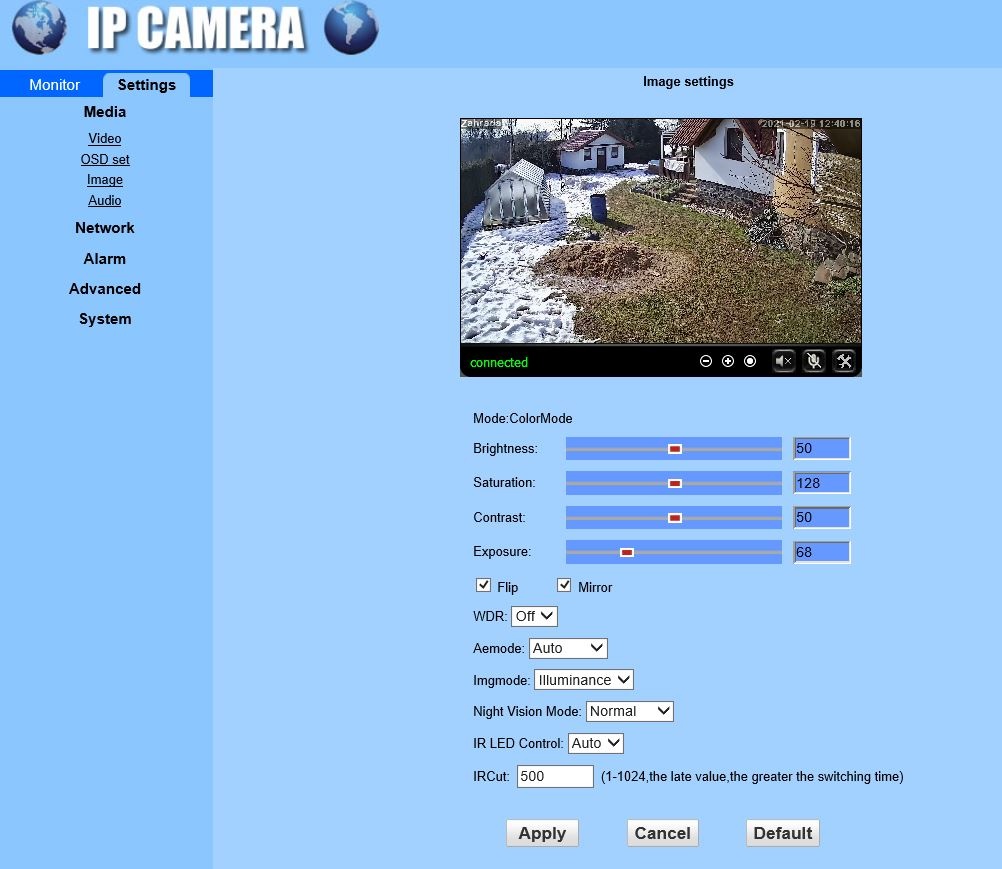Click the left globe logo icon
This screenshot has height=869, width=1002.
[38, 29]
